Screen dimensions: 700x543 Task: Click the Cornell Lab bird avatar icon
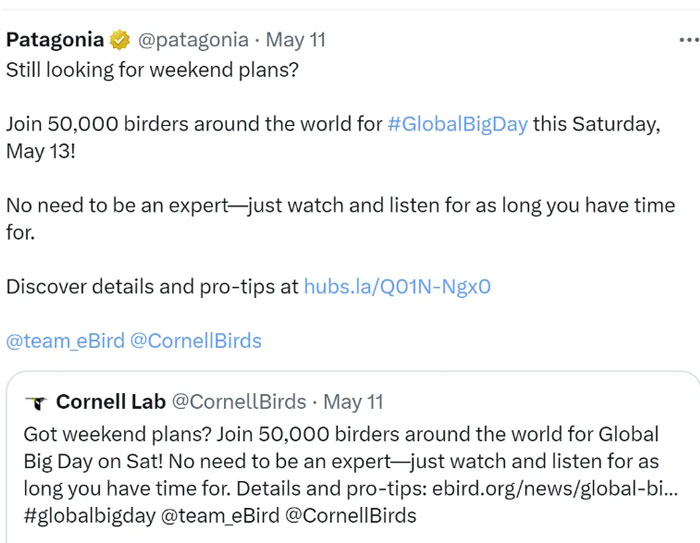(36, 402)
